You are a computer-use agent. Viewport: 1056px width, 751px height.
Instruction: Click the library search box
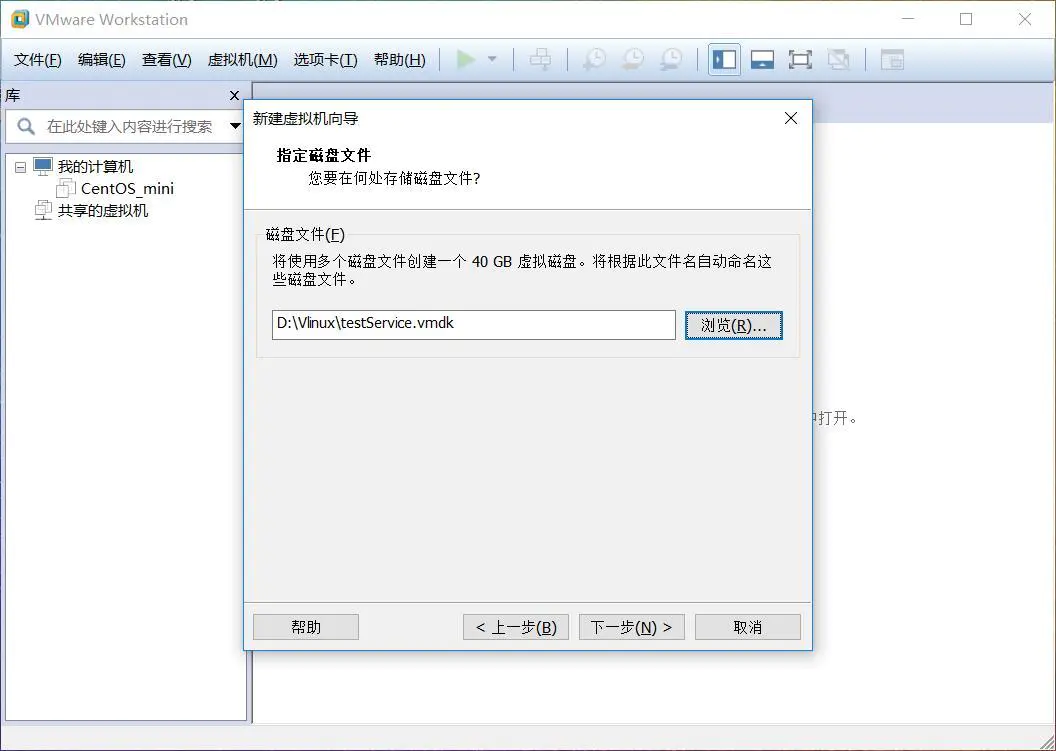pyautogui.click(x=129, y=126)
